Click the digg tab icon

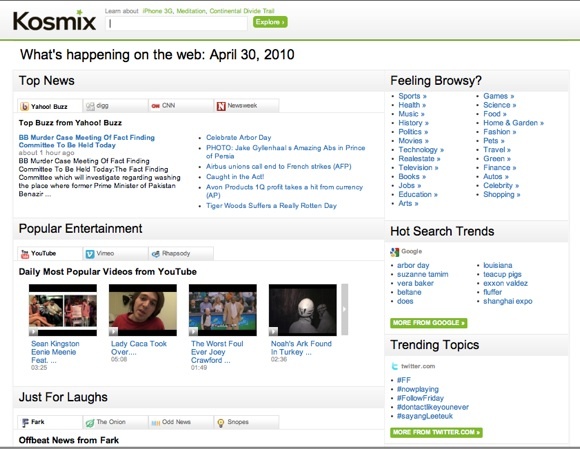coord(90,107)
